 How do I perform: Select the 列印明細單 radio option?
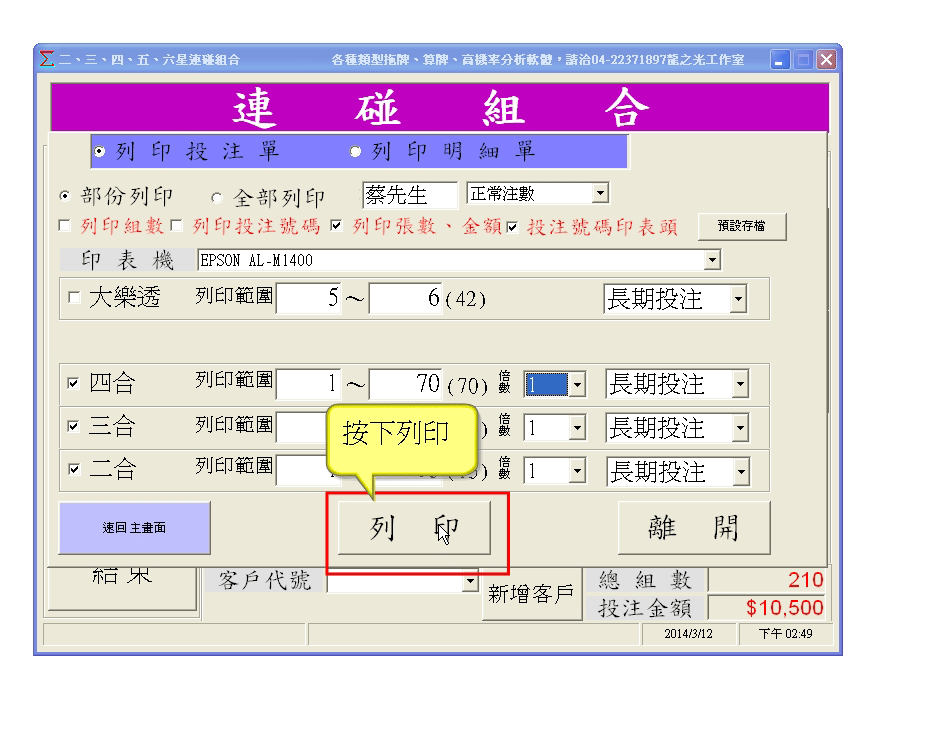click(355, 152)
